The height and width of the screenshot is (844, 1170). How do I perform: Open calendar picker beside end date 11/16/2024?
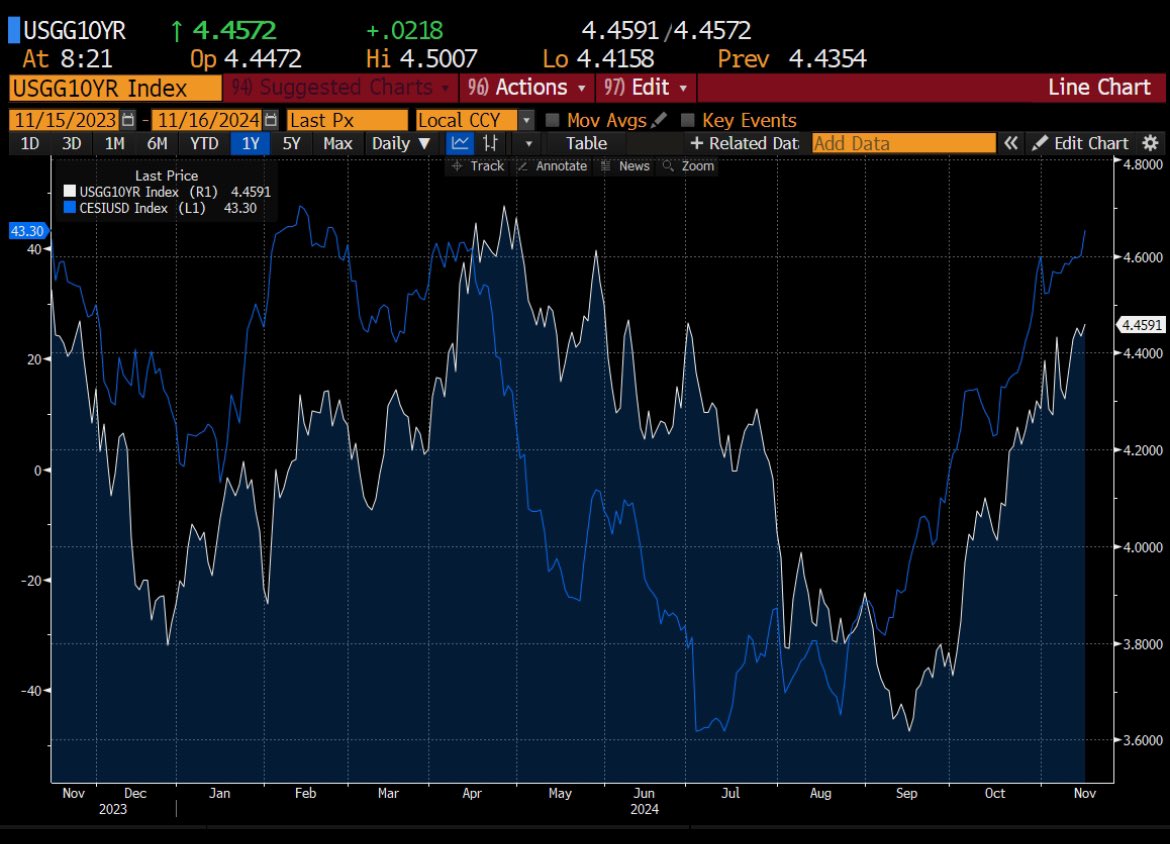[x=271, y=120]
